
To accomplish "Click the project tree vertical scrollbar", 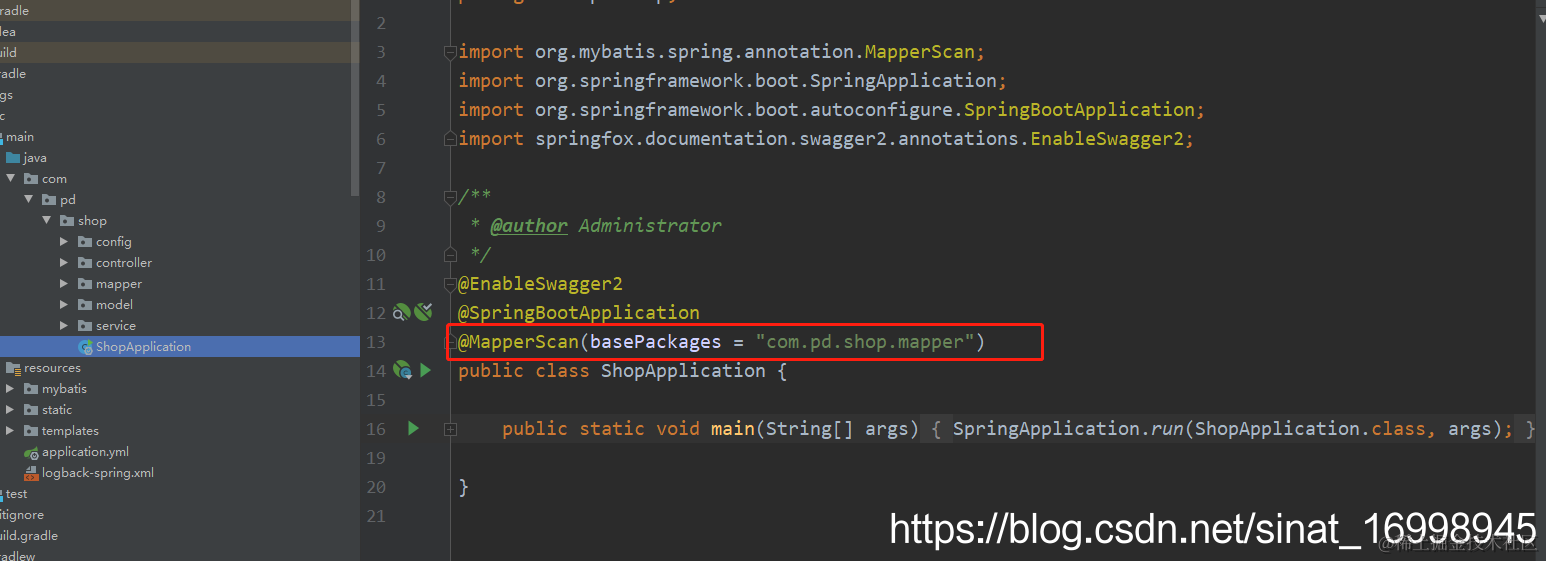I will coord(355,98).
